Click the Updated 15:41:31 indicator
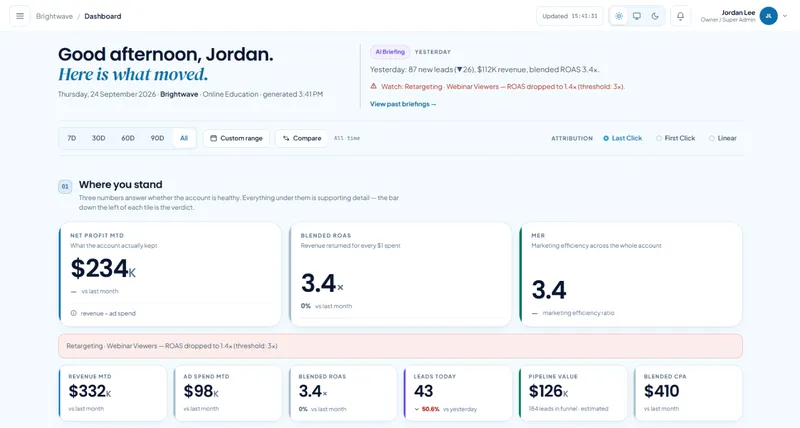This screenshot has height=428, width=800. pos(569,16)
